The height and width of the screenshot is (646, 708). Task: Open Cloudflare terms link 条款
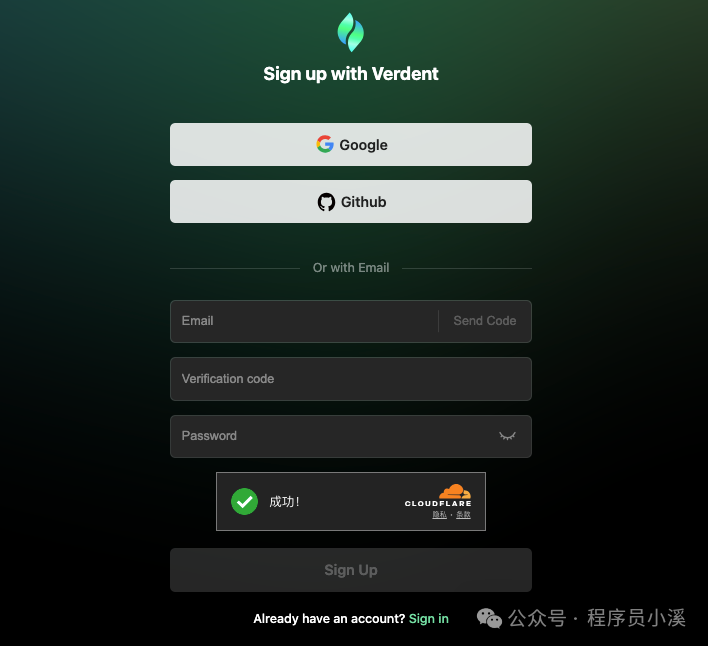click(463, 515)
